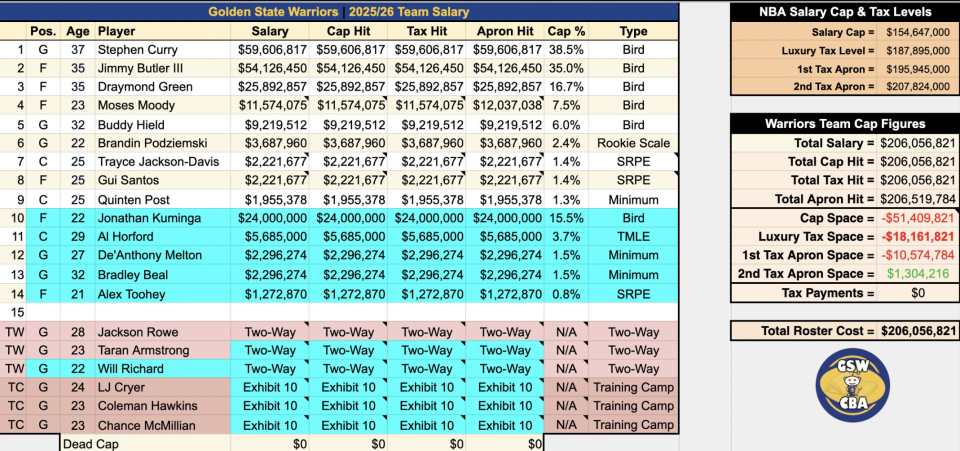Click LJ Cryer's Exhibit 10 salary cell
This screenshot has height=451, width=960.
(269, 387)
